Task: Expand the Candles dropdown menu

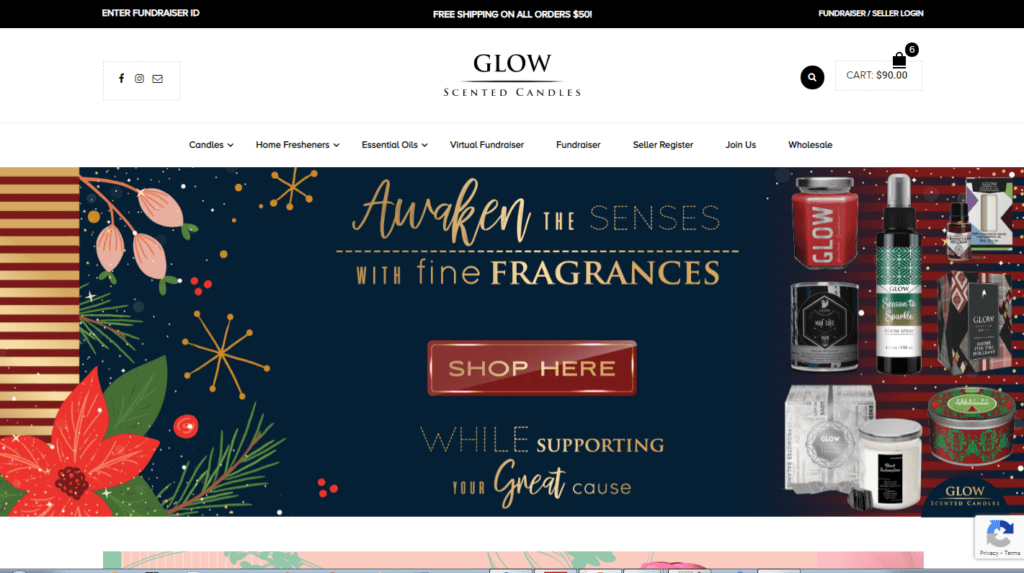Action: (211, 144)
